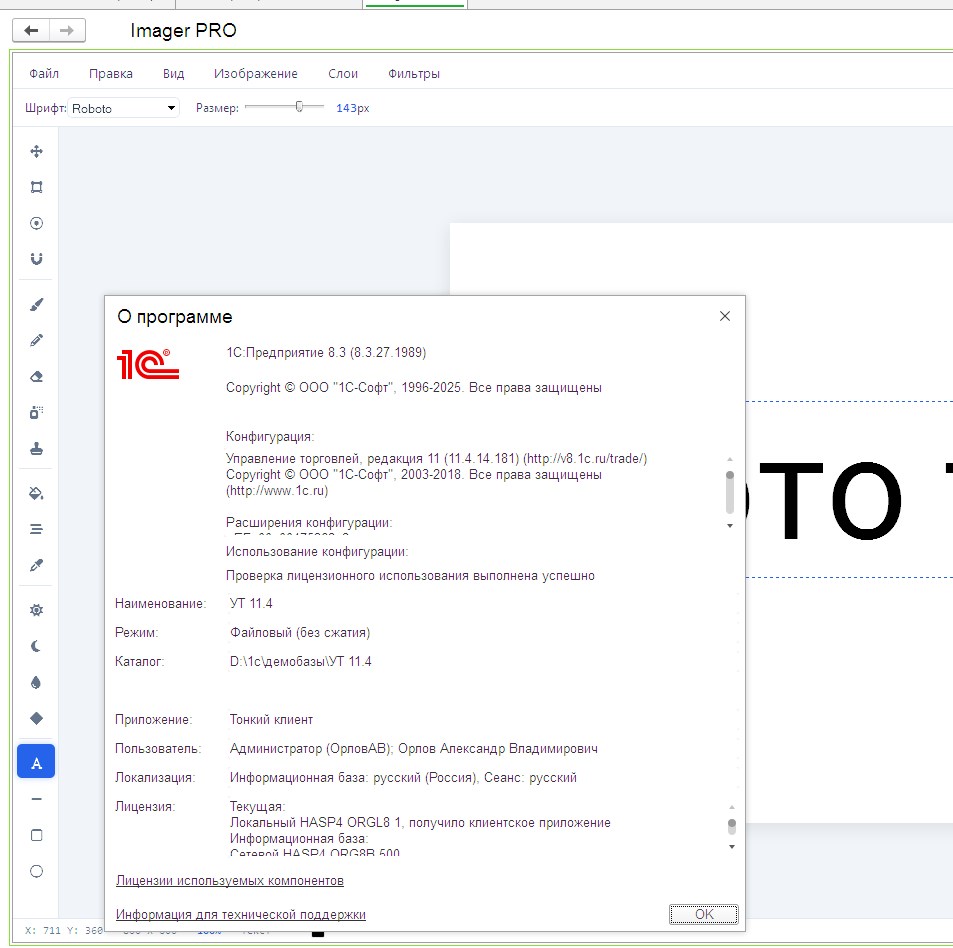Click the "Файловый (без сжатия)" mode value
The width and height of the screenshot is (953, 948).
pyautogui.click(x=300, y=633)
